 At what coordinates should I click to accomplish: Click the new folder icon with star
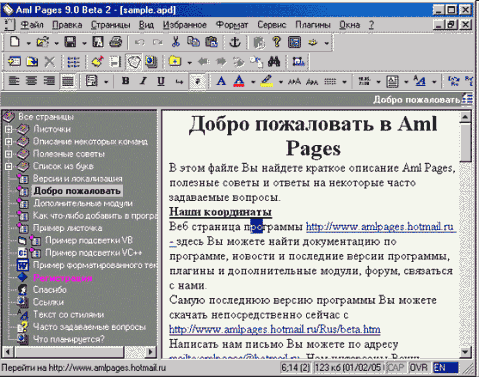pyautogui.click(x=175, y=62)
